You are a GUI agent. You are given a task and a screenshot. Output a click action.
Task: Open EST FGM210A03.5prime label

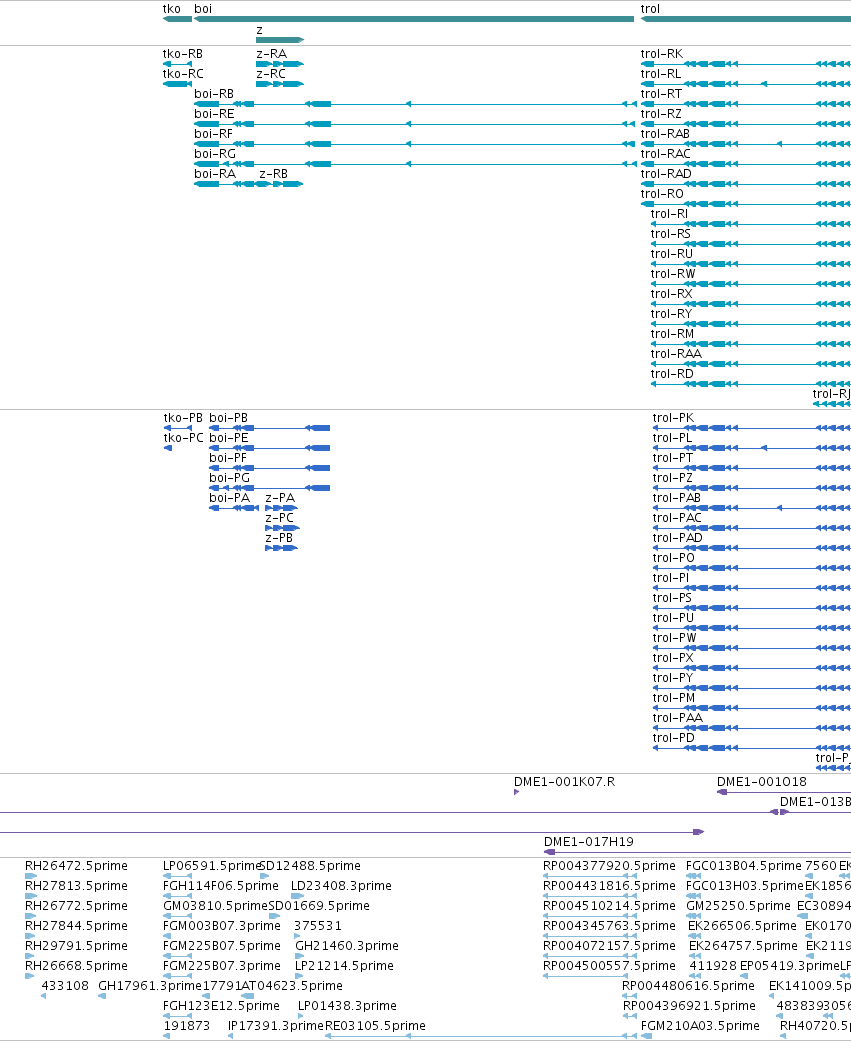coord(700,1025)
